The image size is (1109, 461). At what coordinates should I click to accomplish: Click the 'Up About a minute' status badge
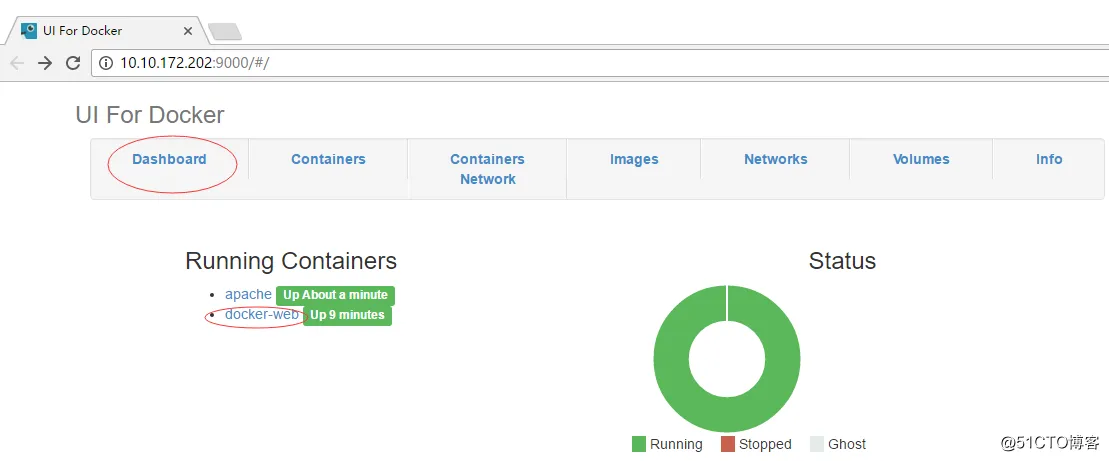tap(335, 296)
